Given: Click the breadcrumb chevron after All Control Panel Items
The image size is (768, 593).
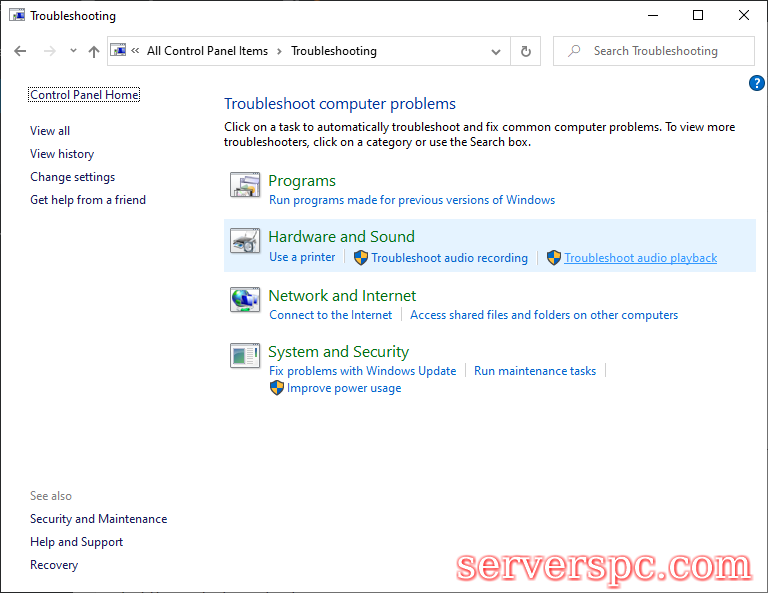Looking at the screenshot, I should 280,51.
